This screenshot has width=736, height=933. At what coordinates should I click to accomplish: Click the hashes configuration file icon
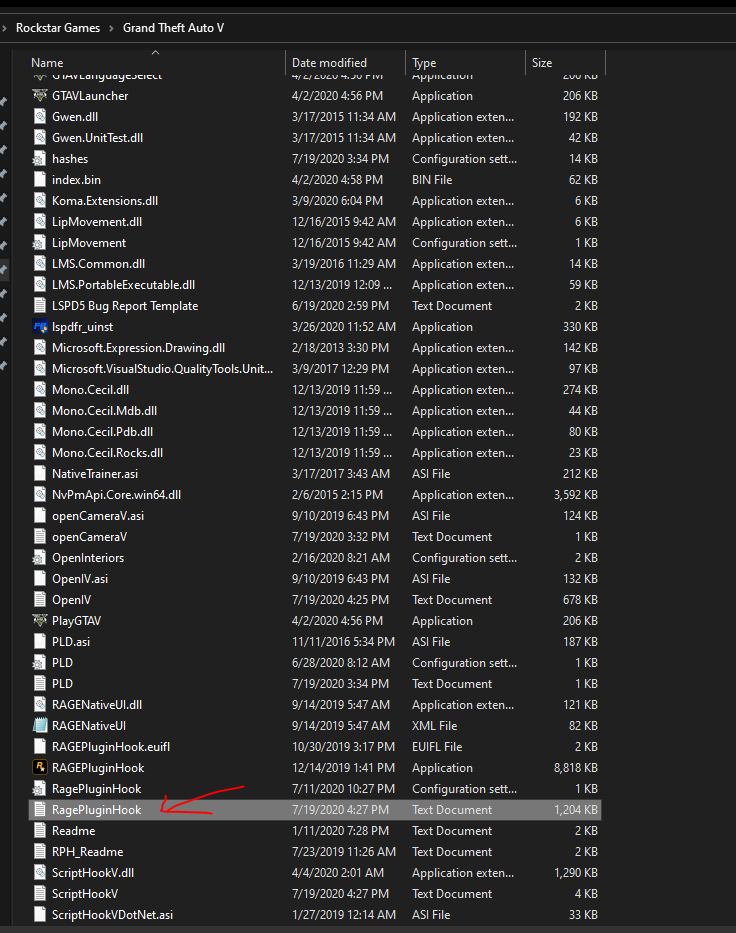pyautogui.click(x=40, y=159)
